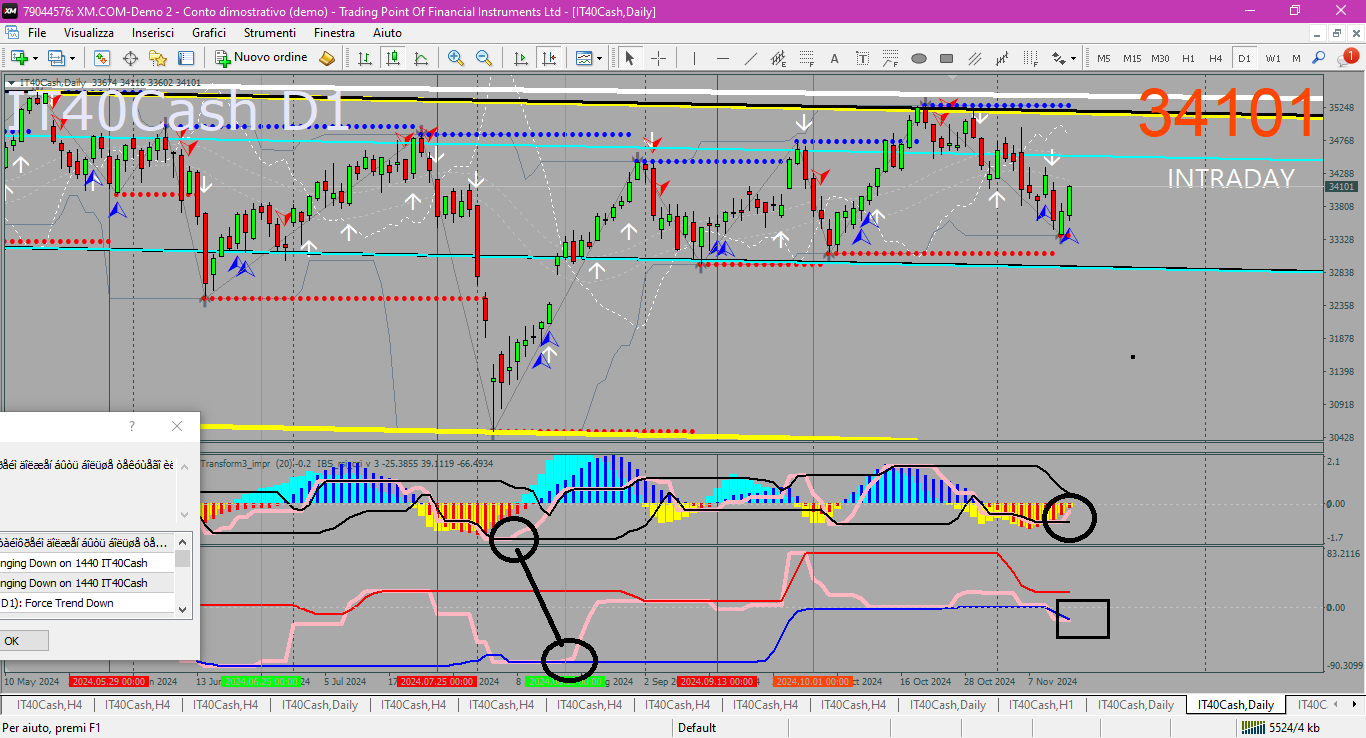Close the alert dialog with X
Screen dimensions: 1366x738
pos(177,426)
